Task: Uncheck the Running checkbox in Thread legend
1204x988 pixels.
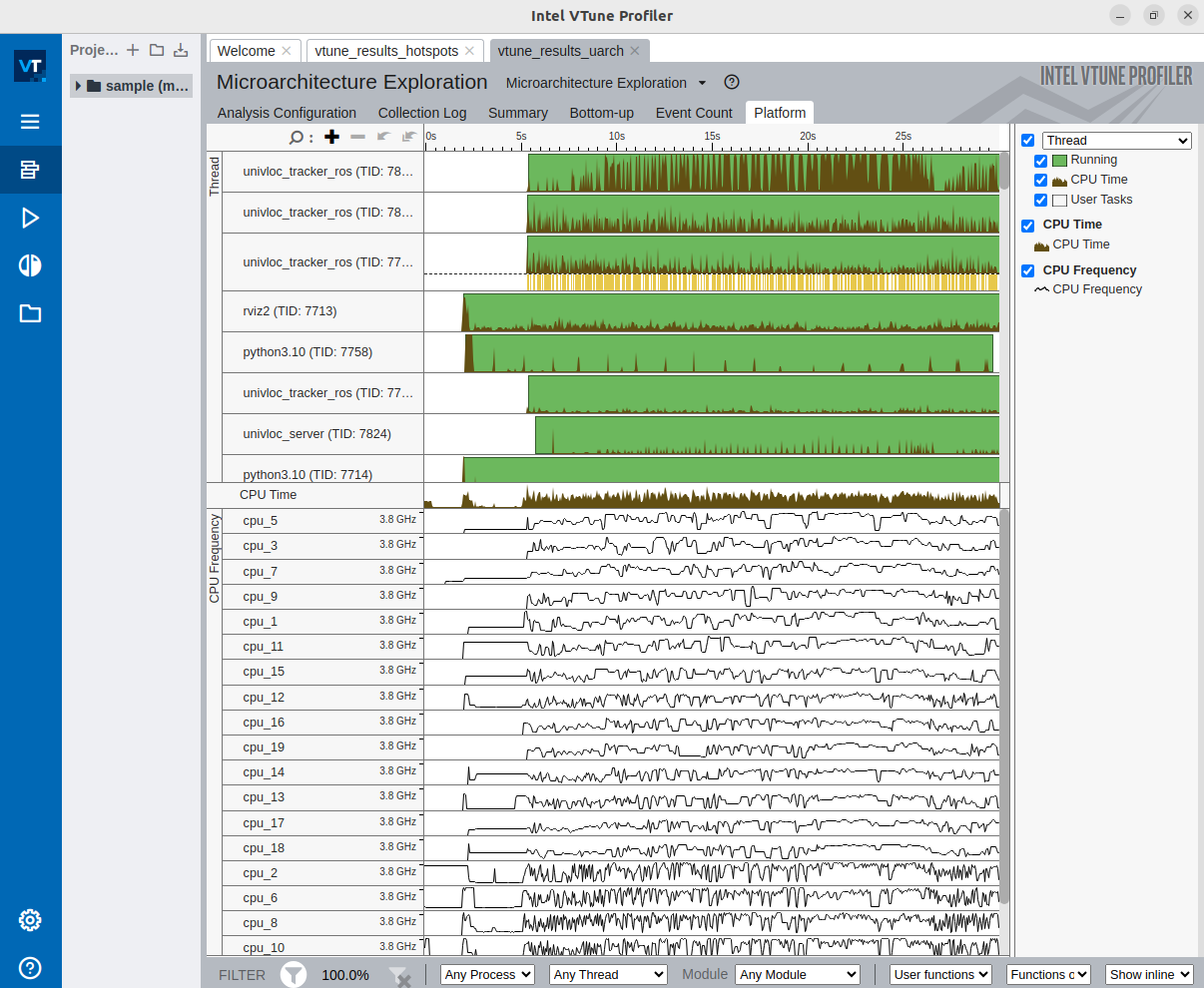Action: 1041,160
